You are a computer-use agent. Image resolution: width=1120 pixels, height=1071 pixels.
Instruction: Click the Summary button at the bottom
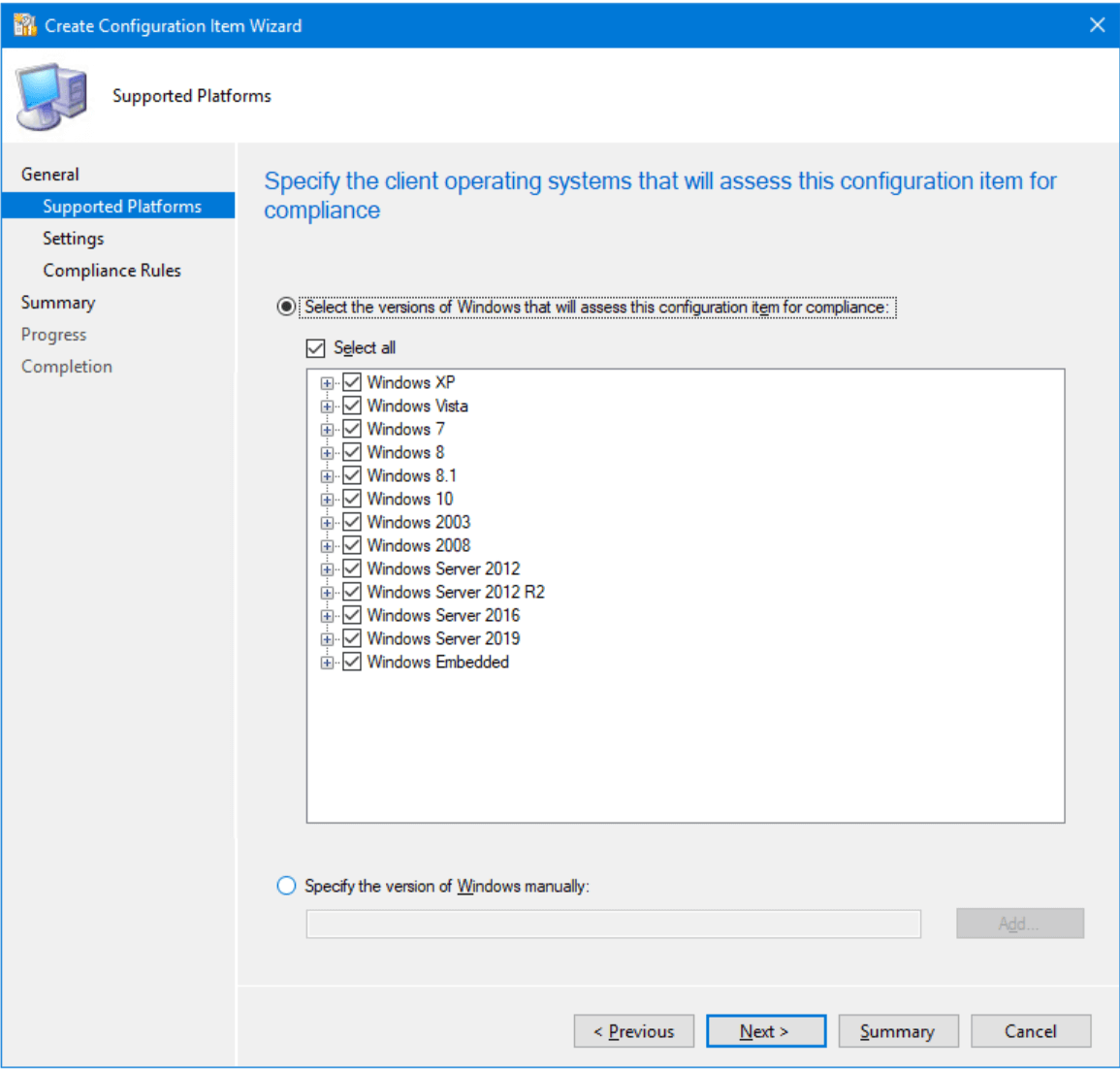[x=898, y=1031]
